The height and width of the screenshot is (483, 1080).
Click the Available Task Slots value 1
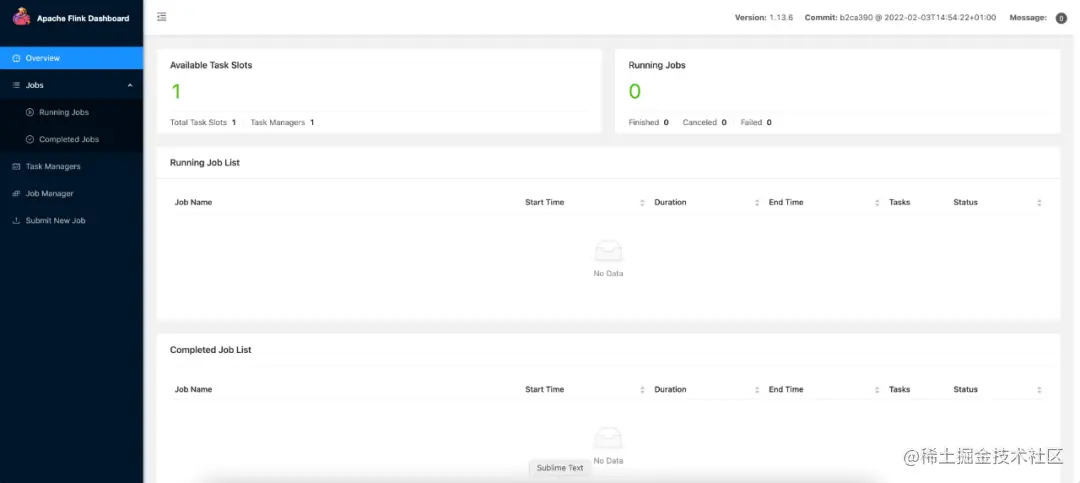point(176,92)
